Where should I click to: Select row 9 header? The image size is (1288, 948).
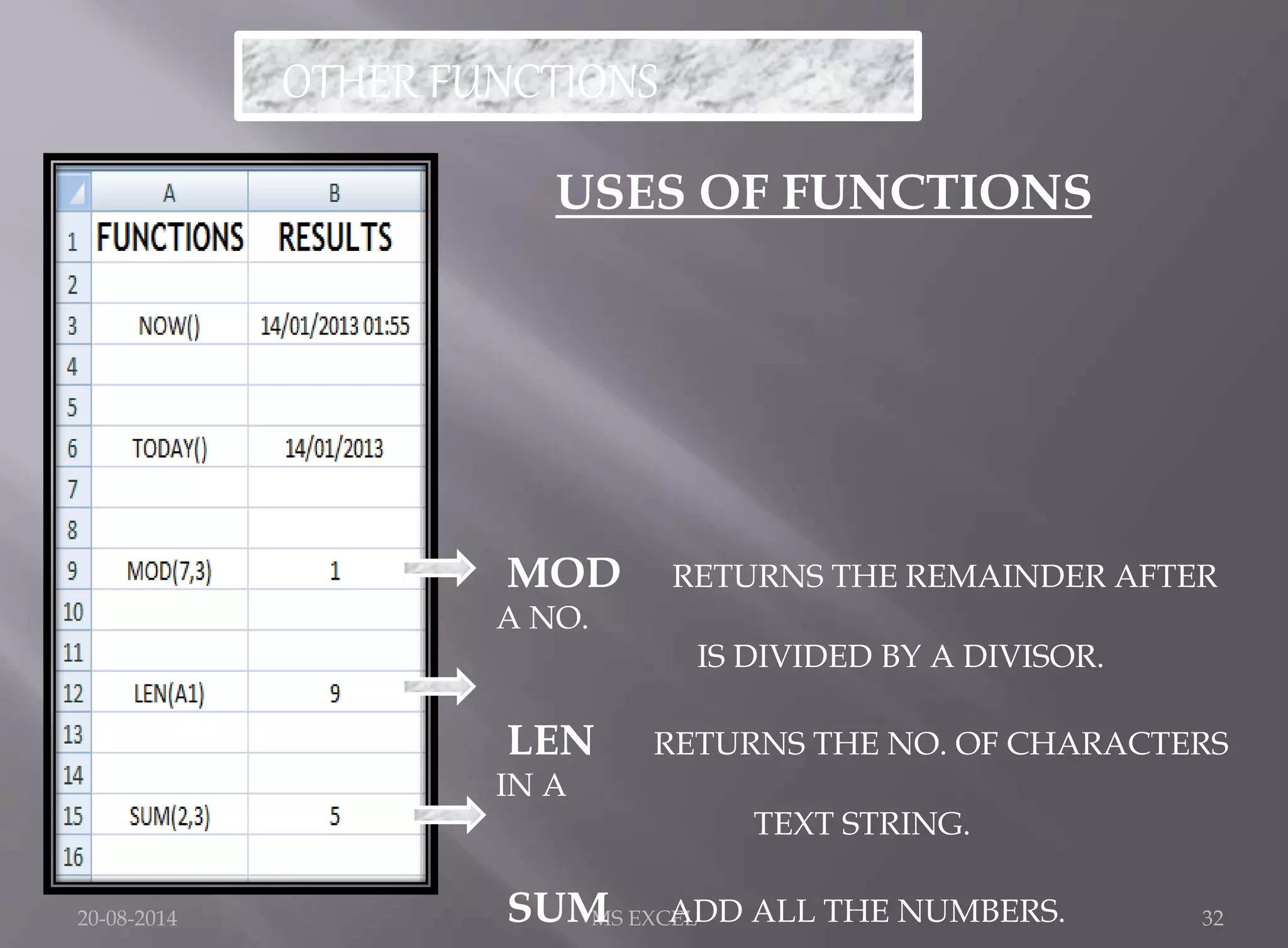pos(74,570)
